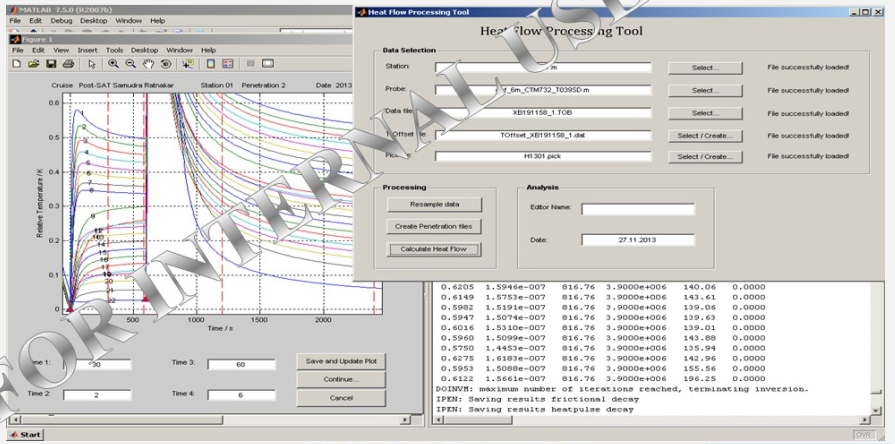Screen dimensions: 895x444
Task: Open the Debug menu in MATLAB
Action: pos(61,20)
